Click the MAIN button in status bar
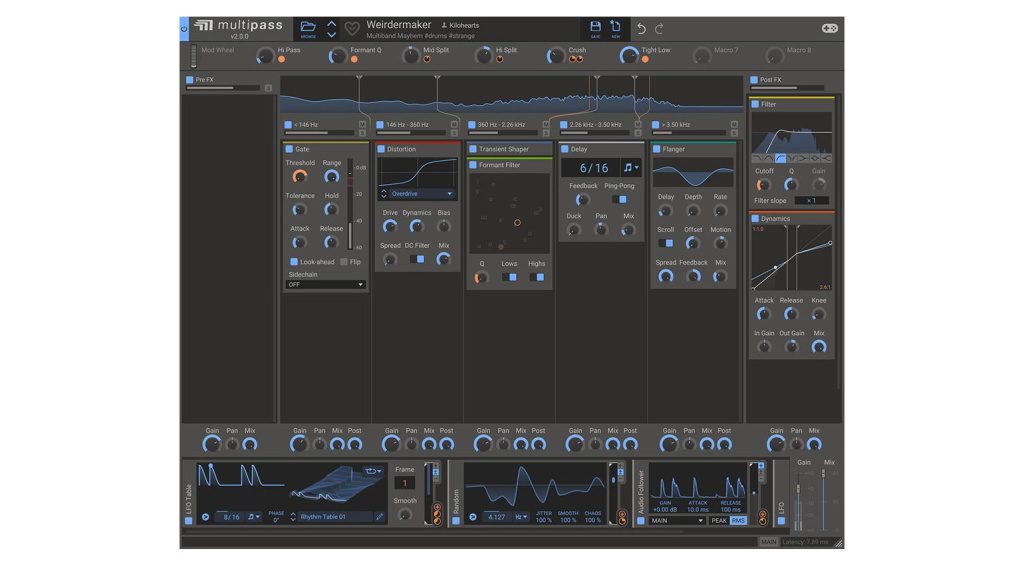The width and height of the screenshot is (1024, 565). click(769, 541)
